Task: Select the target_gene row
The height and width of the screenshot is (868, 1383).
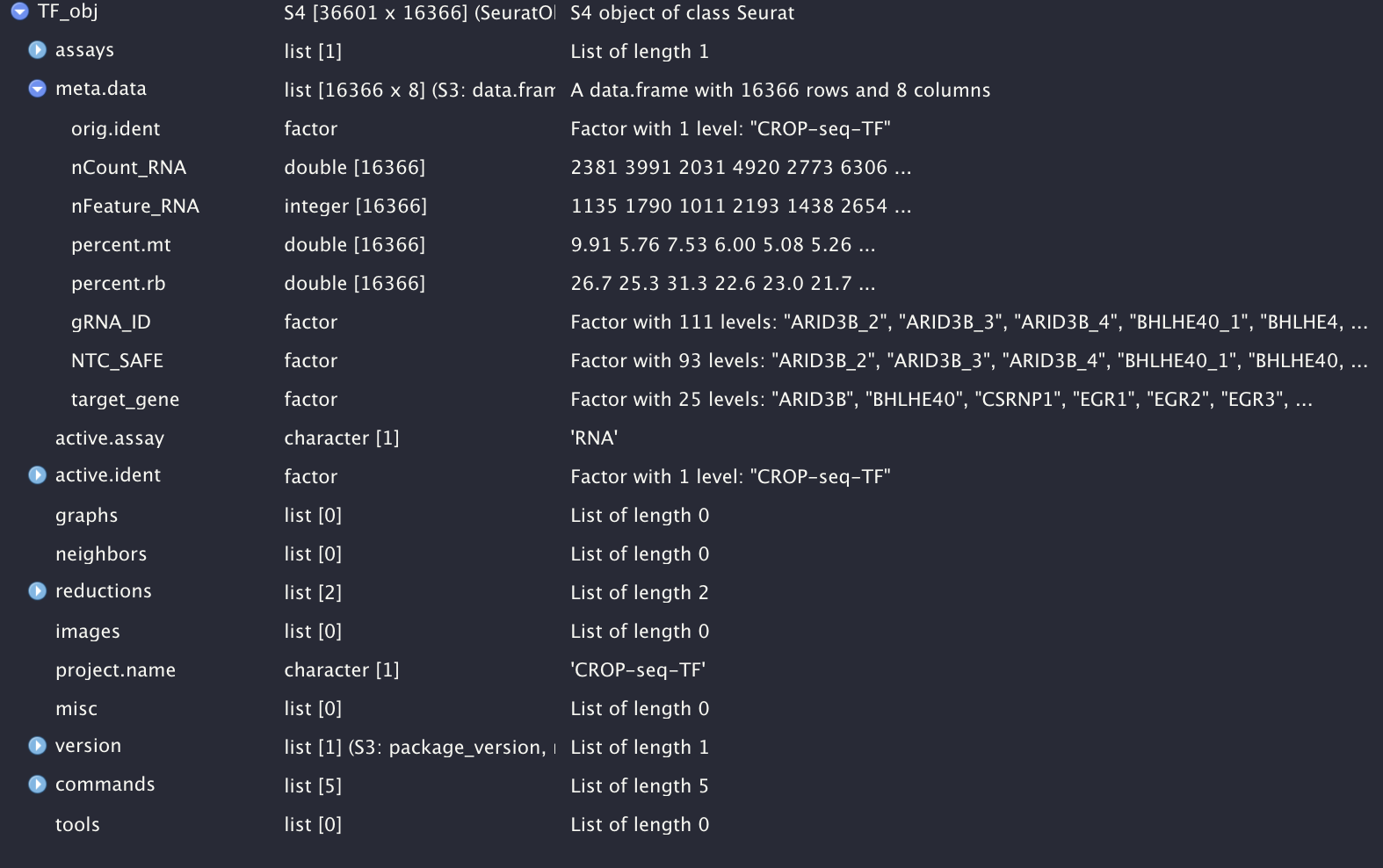Action: [x=125, y=399]
